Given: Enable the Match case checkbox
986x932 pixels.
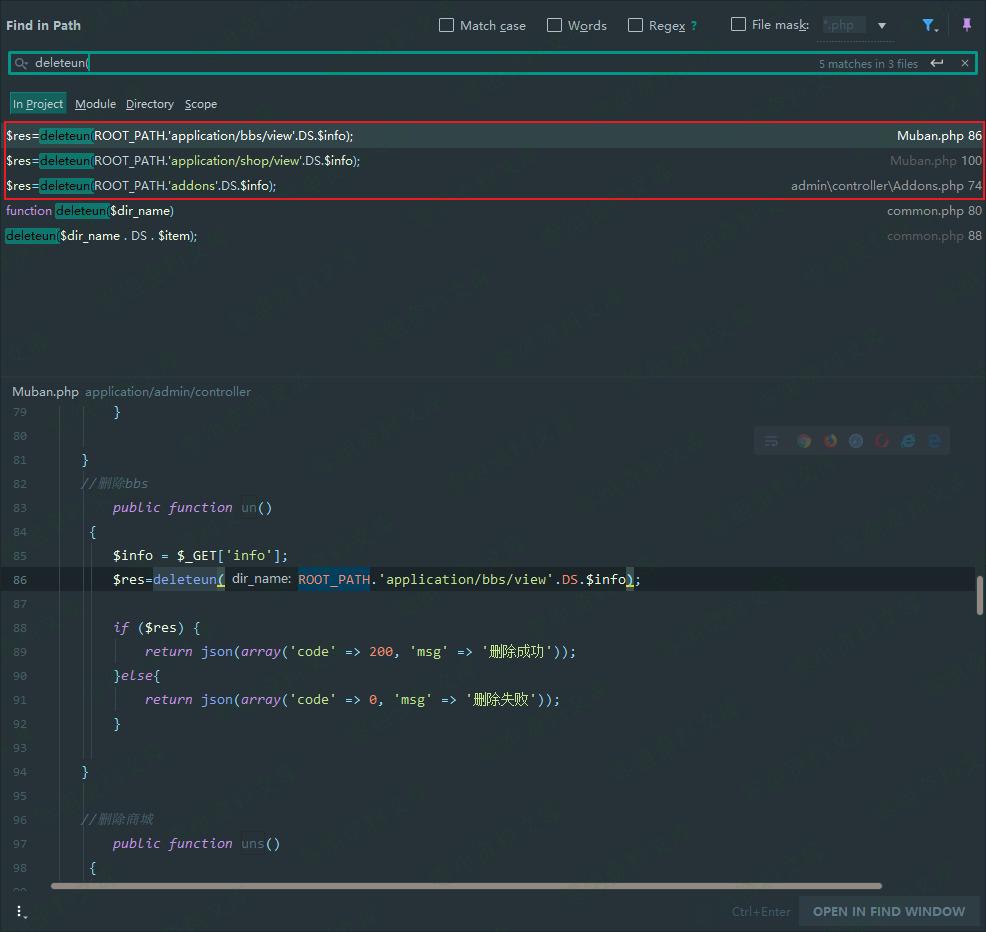Looking at the screenshot, I should pyautogui.click(x=447, y=25).
